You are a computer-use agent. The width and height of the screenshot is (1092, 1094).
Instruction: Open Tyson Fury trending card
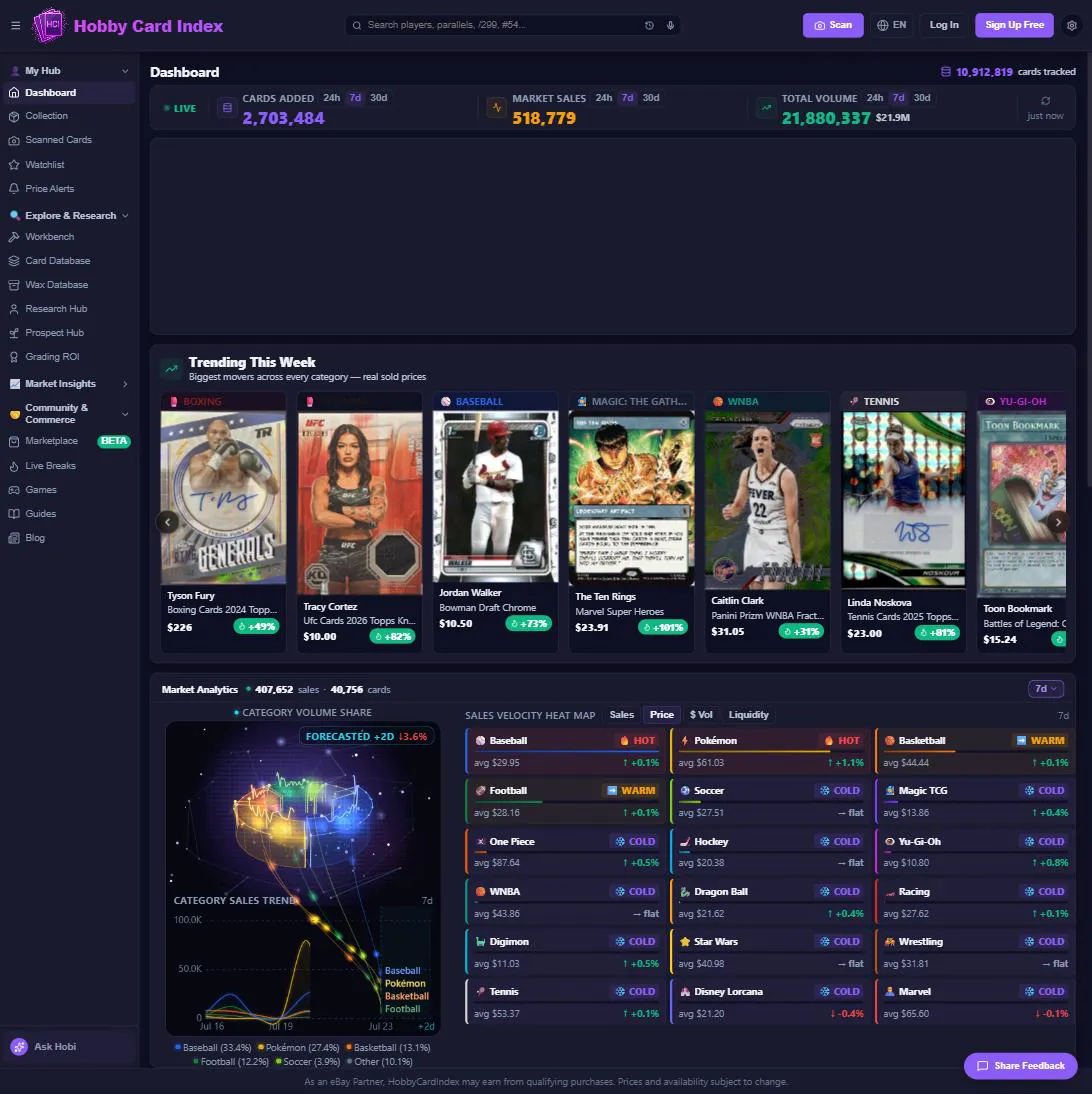223,523
